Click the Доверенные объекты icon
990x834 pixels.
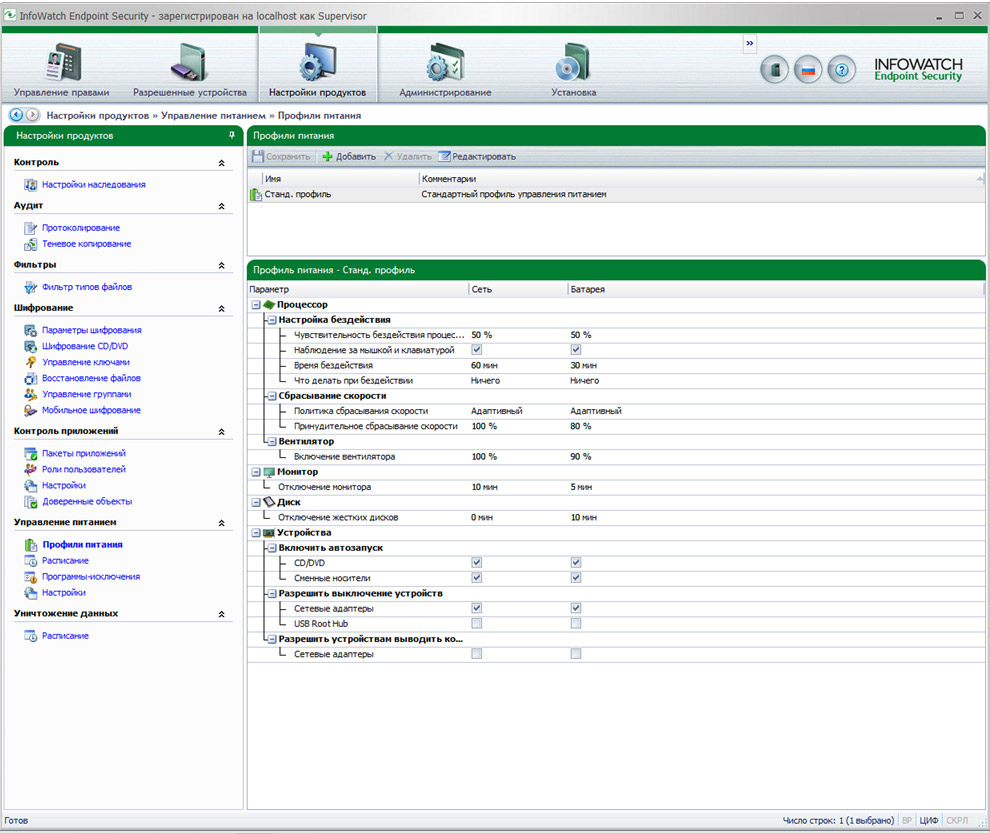click(x=30, y=501)
